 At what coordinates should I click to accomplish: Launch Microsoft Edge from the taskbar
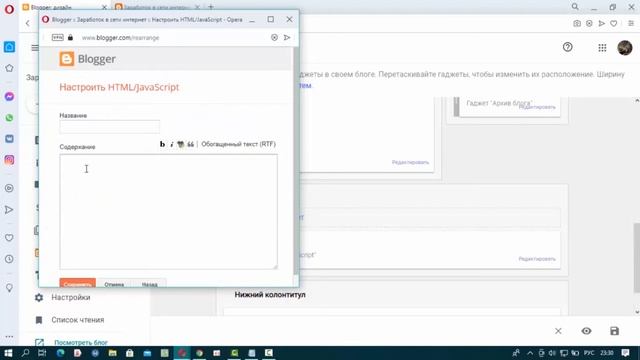(x=60, y=353)
